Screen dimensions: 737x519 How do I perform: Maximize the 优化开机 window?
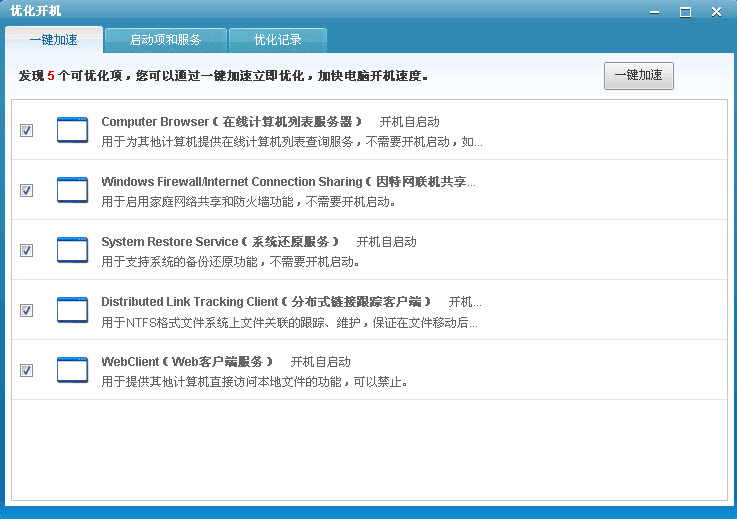[685, 12]
